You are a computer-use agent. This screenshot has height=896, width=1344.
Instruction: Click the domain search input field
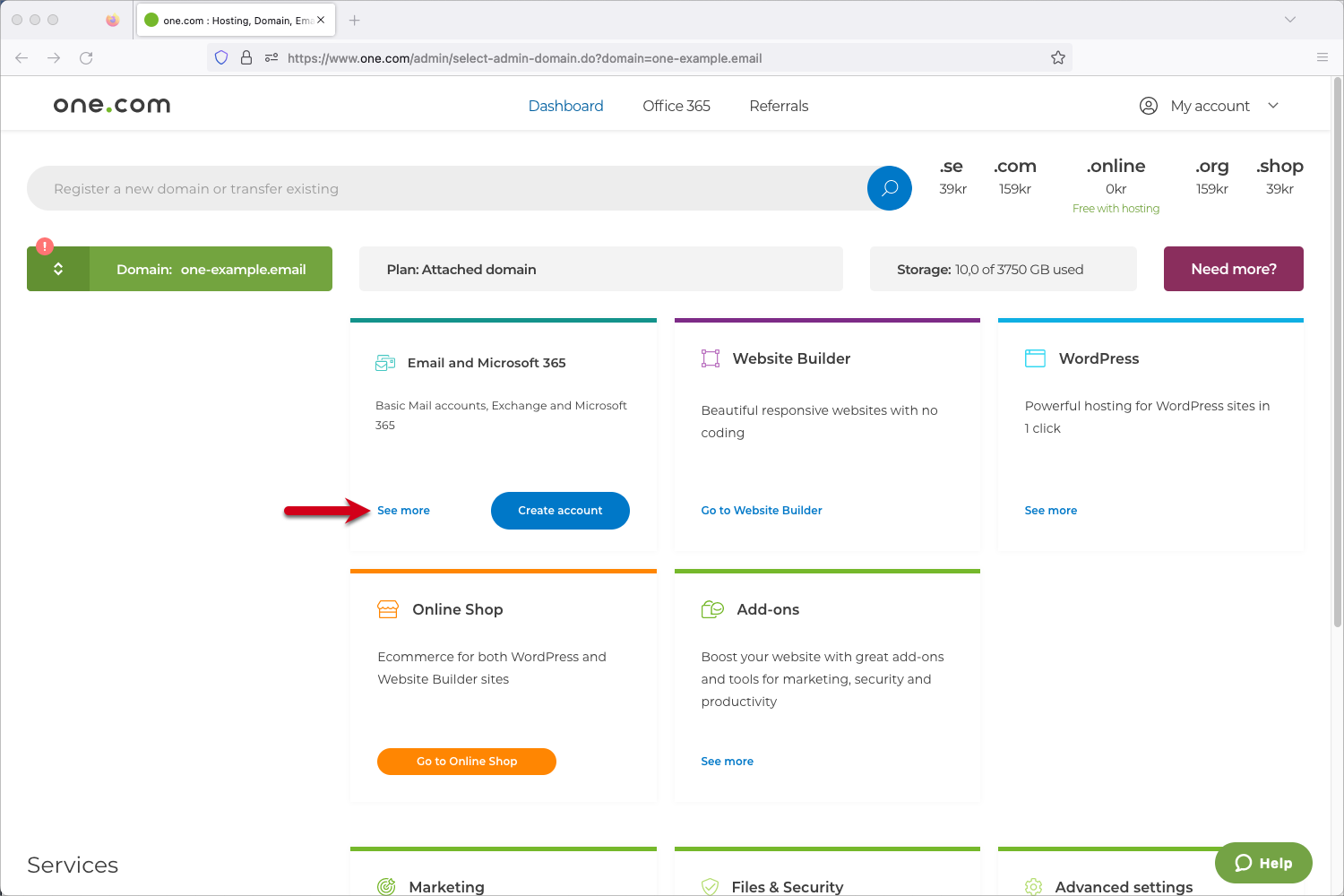click(448, 188)
